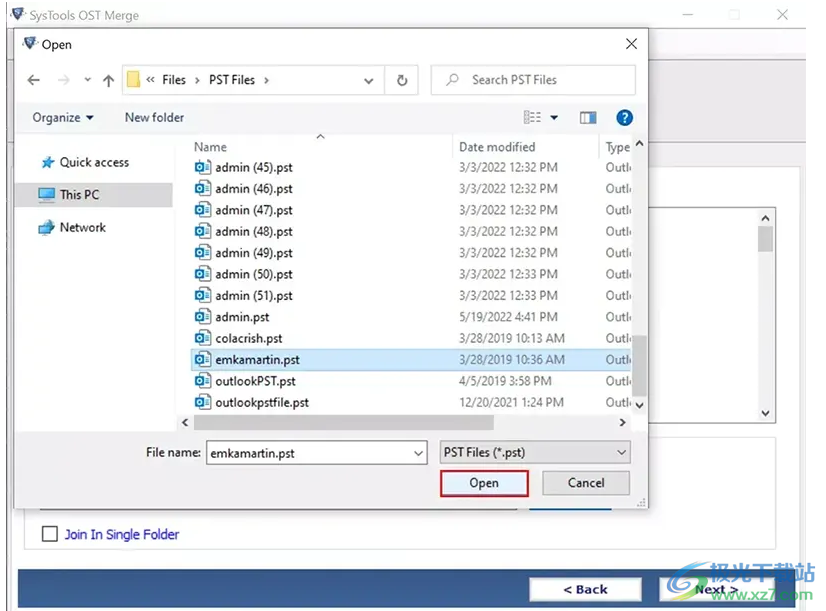This screenshot has width=826, height=611.
Task: Click the This PC monitor icon
Action: (x=46, y=195)
